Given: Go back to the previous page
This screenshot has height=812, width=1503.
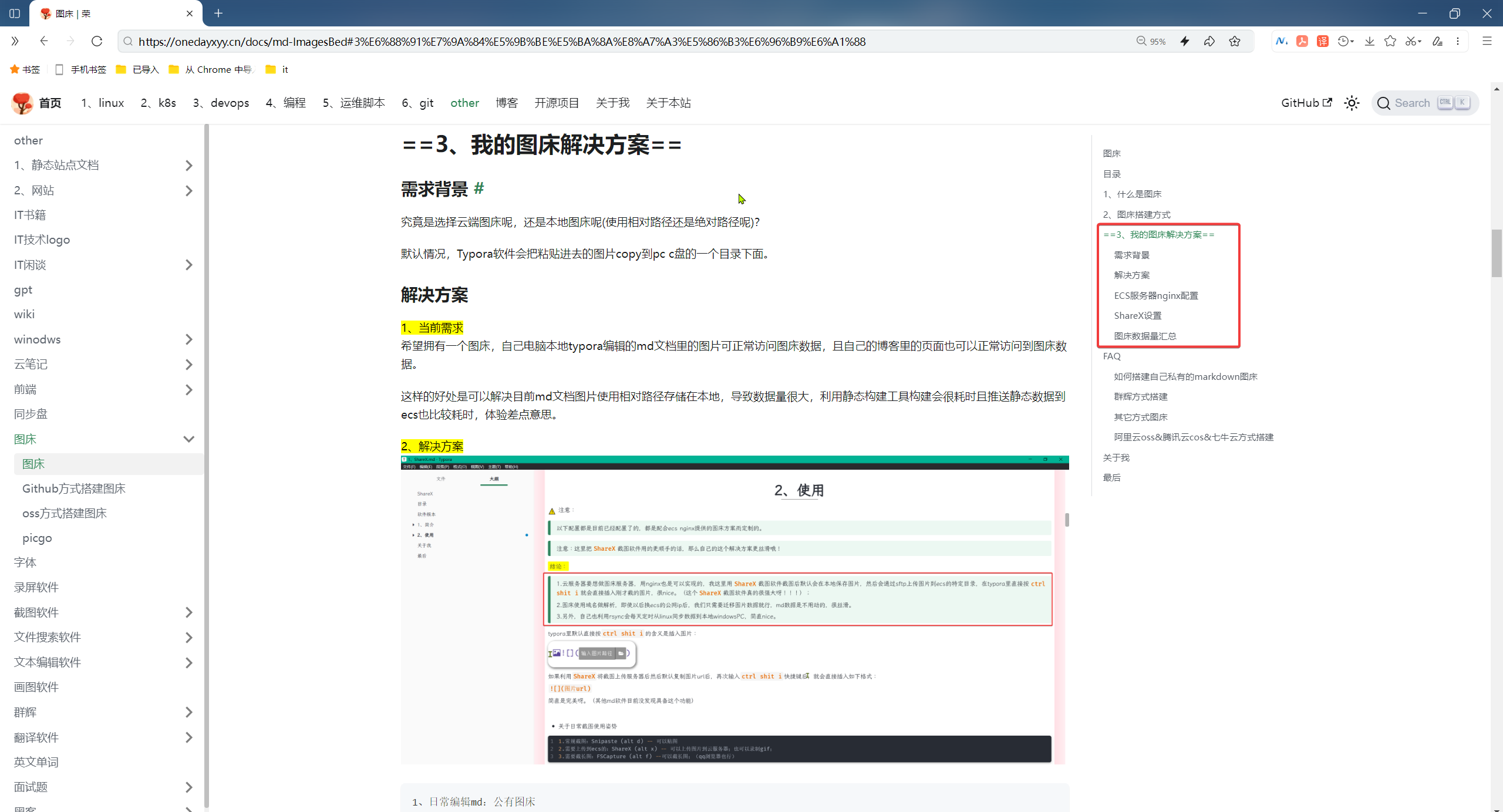Looking at the screenshot, I should click(x=43, y=41).
